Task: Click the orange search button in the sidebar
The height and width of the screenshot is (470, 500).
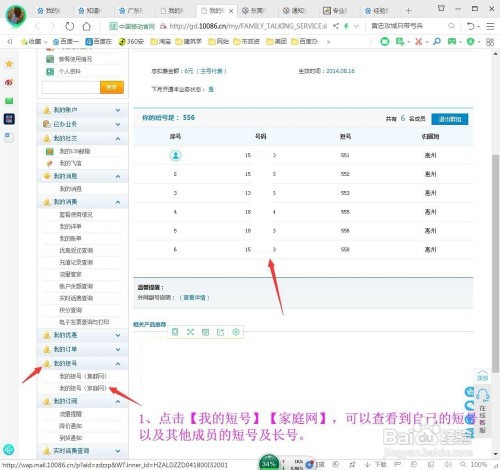Action: [112, 87]
